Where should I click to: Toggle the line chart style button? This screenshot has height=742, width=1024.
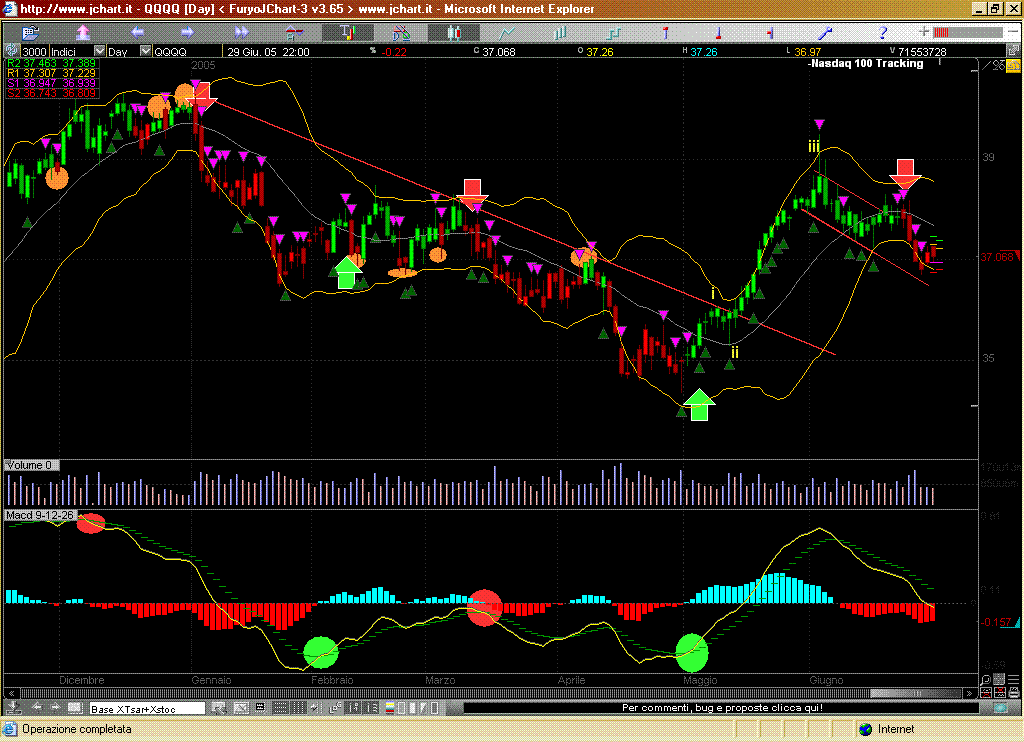(506, 32)
